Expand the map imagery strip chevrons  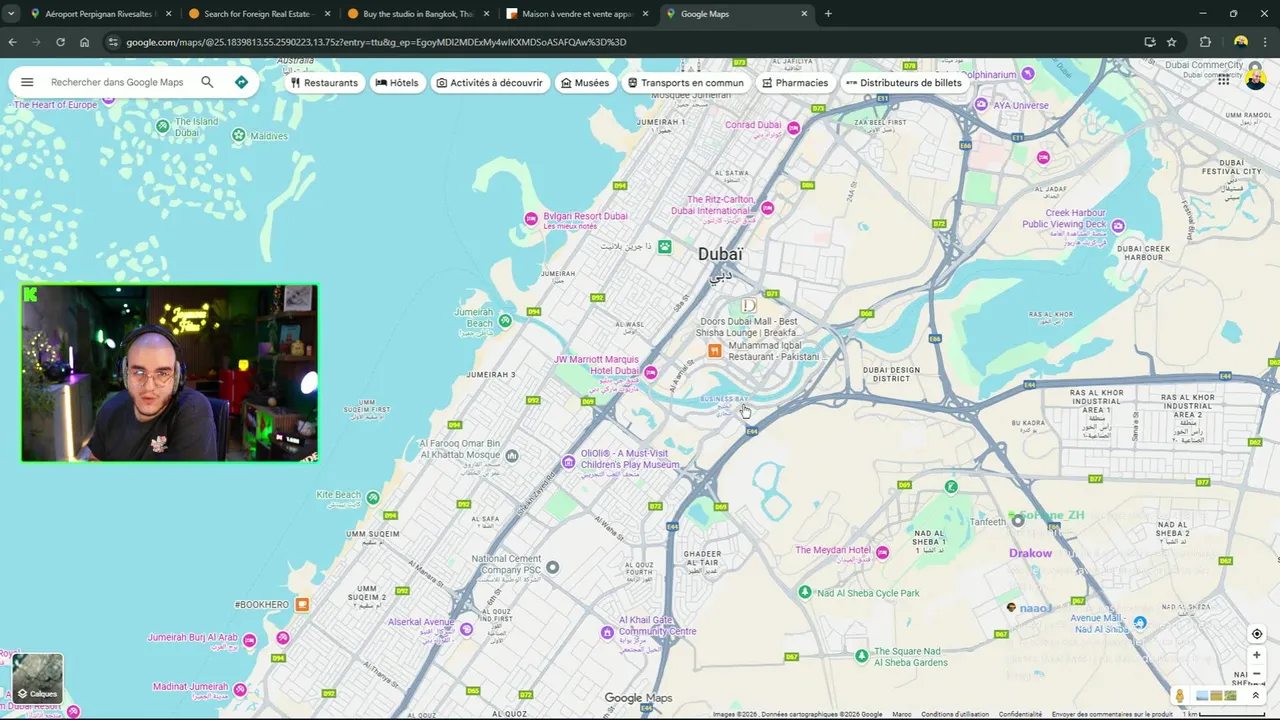point(1256,696)
